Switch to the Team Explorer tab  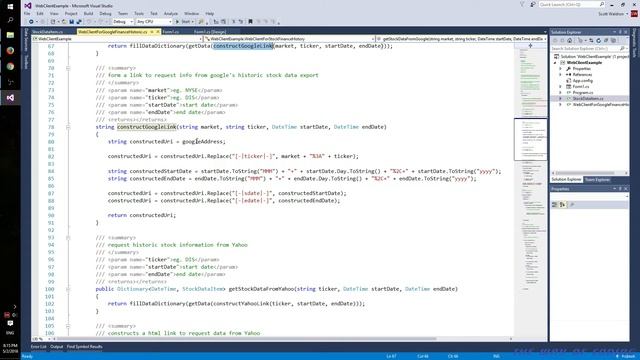coord(597,180)
